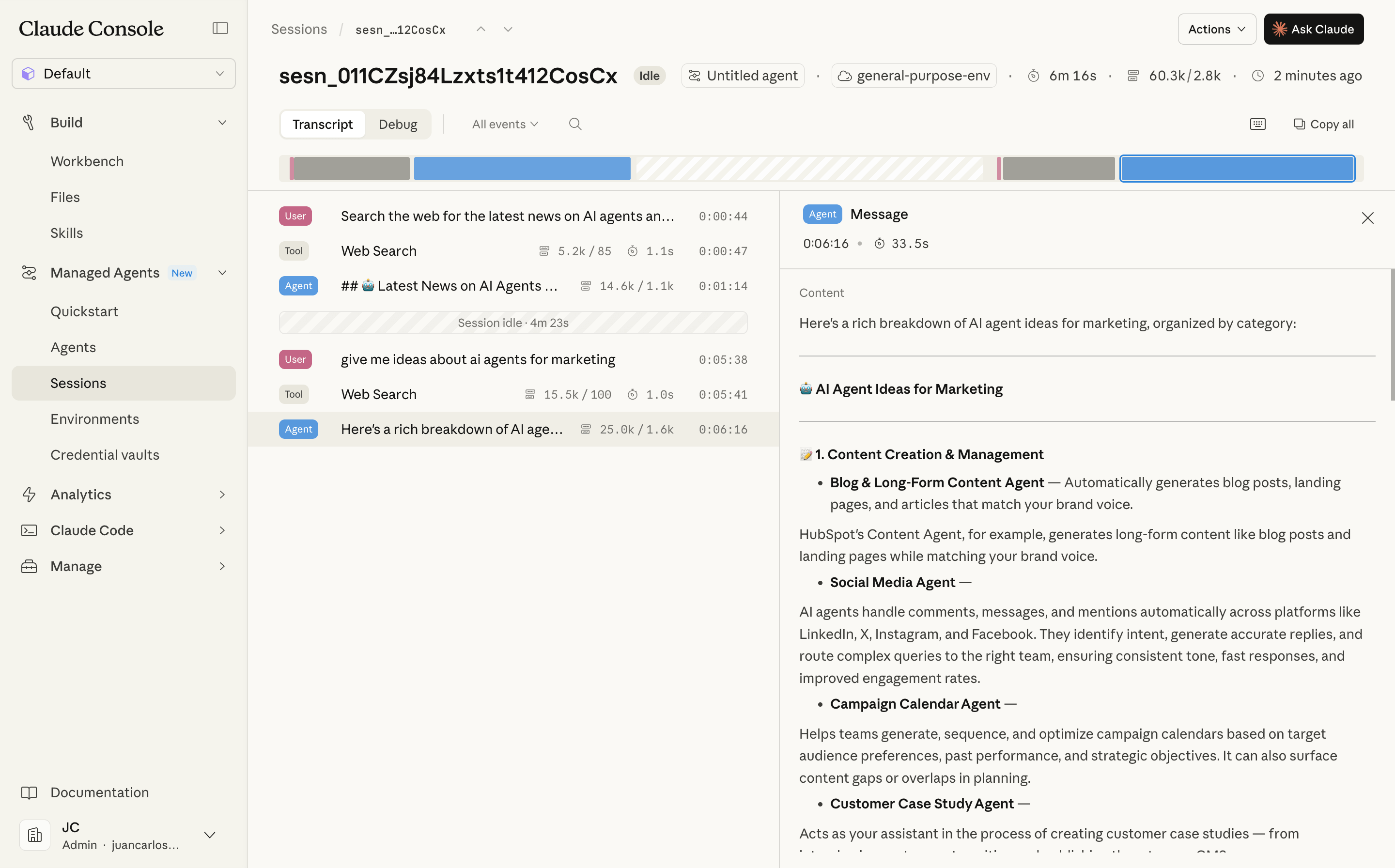Click the Untitled agent badge in session header
Viewport: 1395px width, 868px height.
(742, 75)
